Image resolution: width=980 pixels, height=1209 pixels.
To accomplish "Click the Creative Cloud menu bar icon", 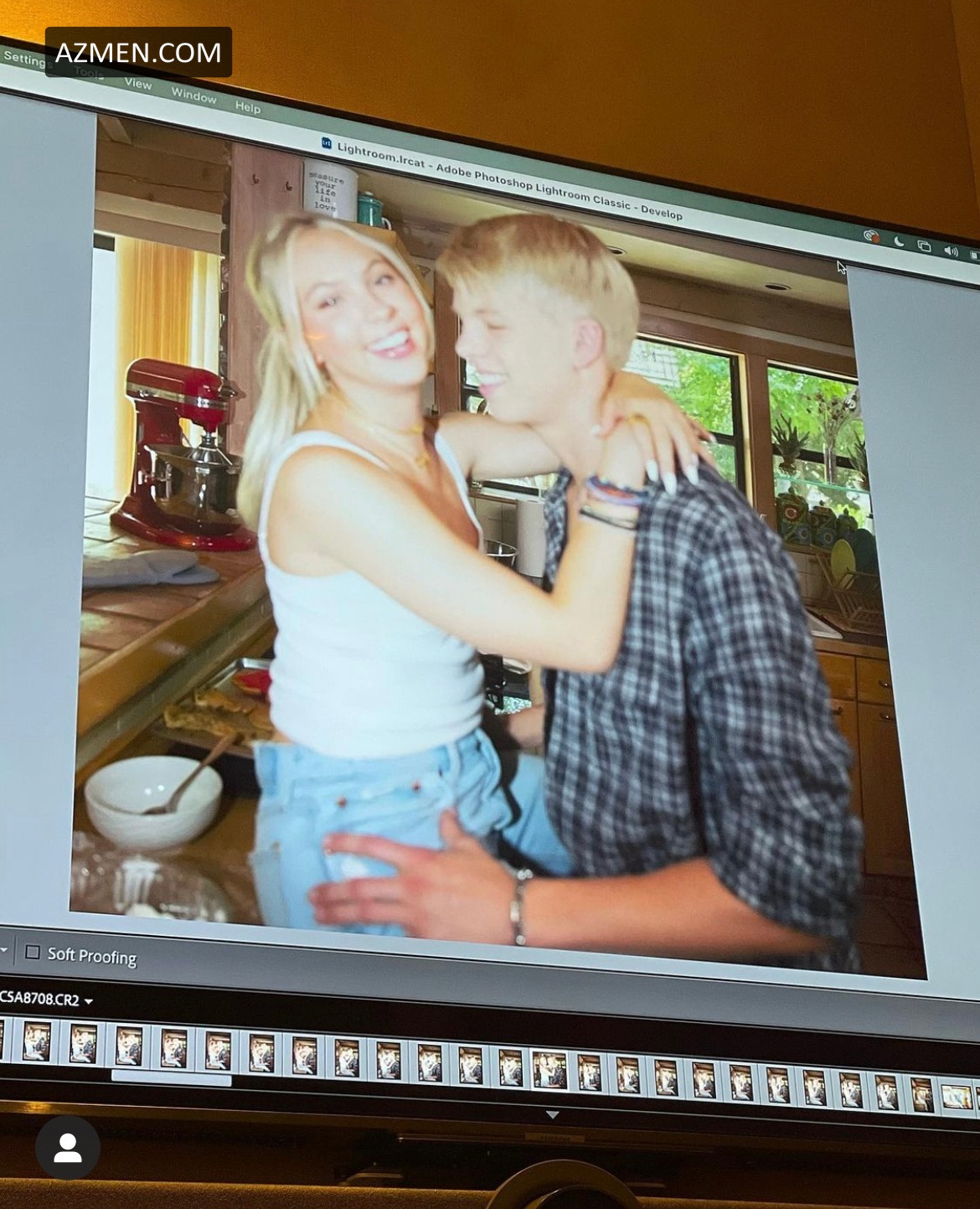I will tap(872, 236).
